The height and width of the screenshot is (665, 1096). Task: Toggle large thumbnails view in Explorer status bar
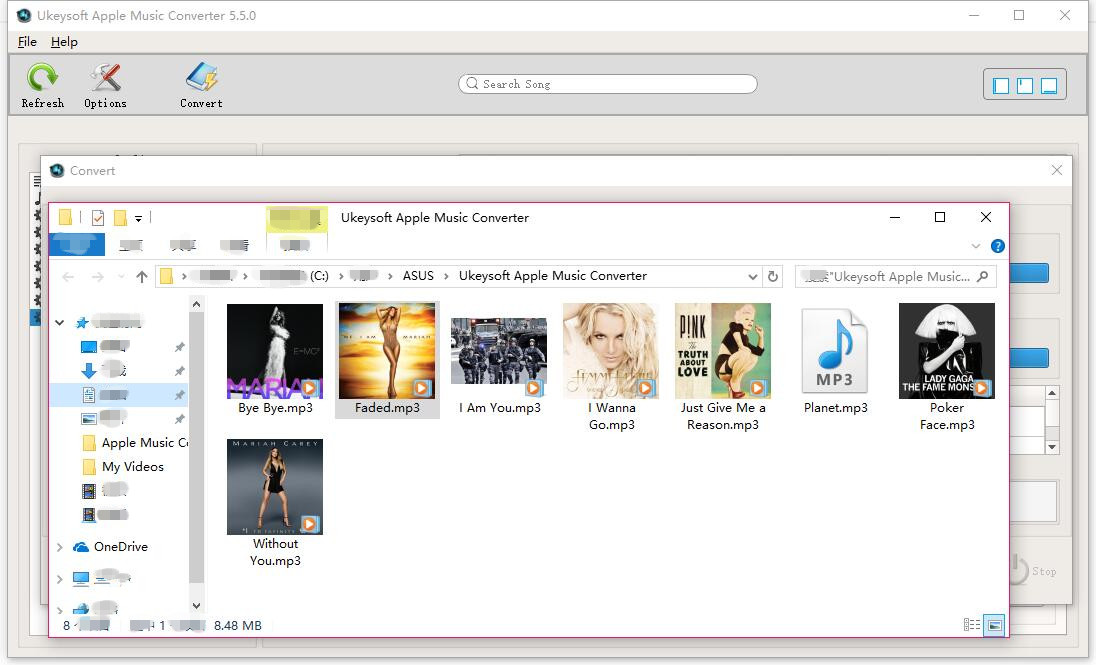click(994, 625)
